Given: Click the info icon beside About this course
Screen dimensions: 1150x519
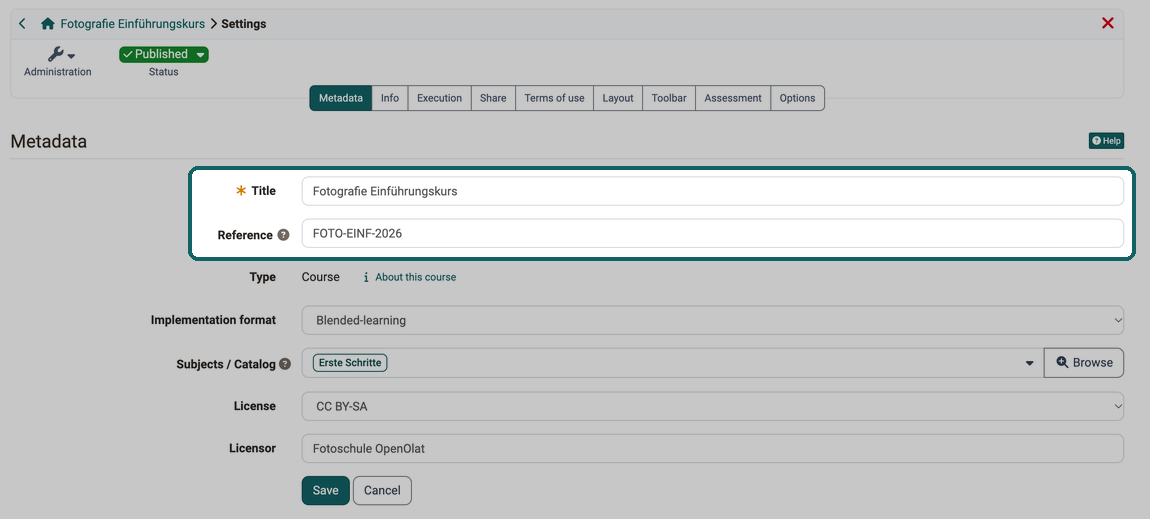Looking at the screenshot, I should pos(365,277).
